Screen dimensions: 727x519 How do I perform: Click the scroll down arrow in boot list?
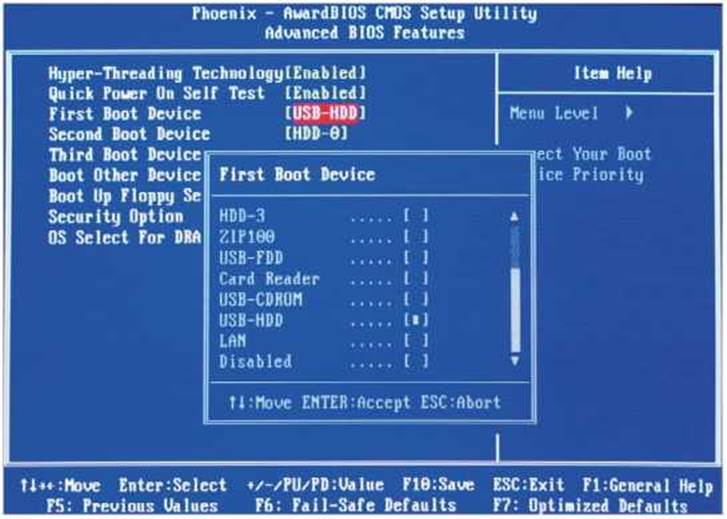tap(514, 360)
